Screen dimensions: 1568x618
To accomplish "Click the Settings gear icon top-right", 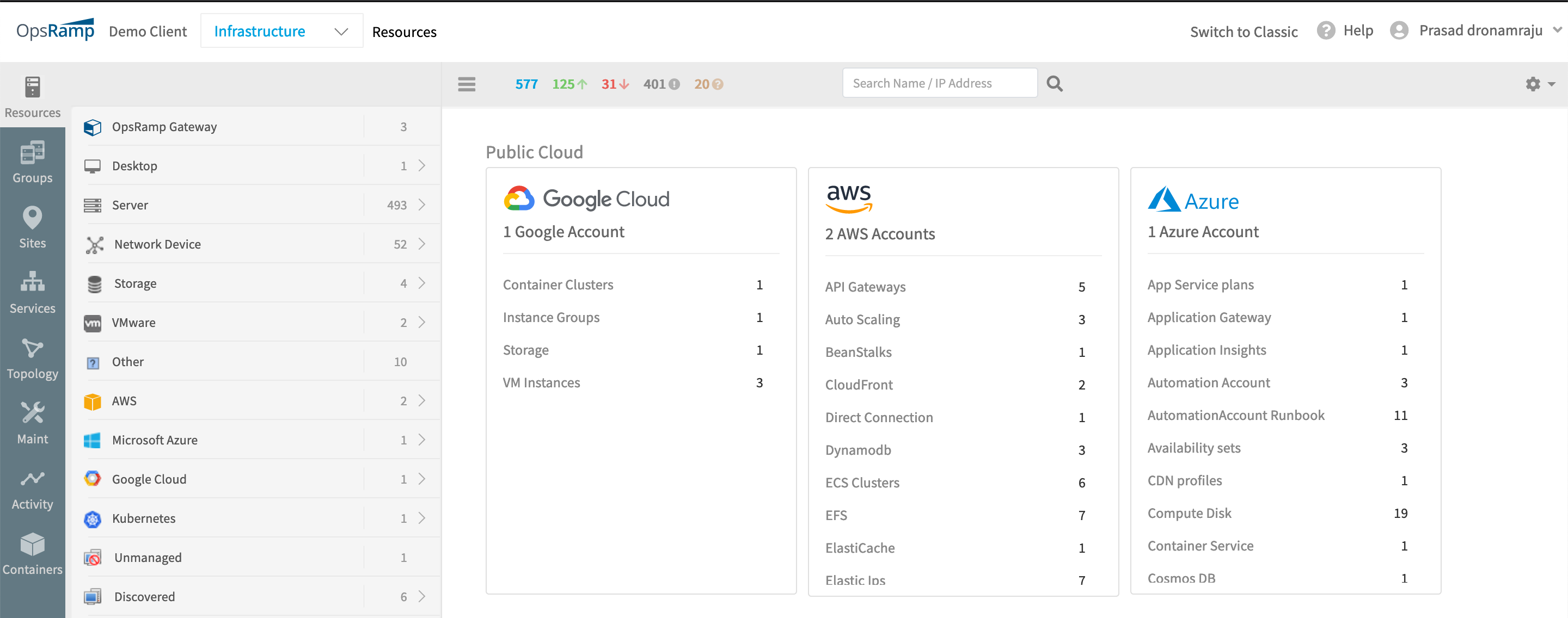I will coord(1533,84).
